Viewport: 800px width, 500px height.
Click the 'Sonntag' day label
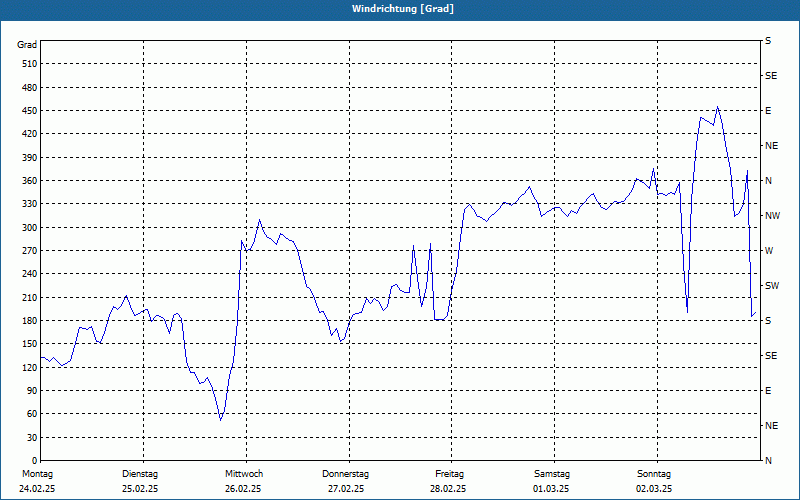654,474
